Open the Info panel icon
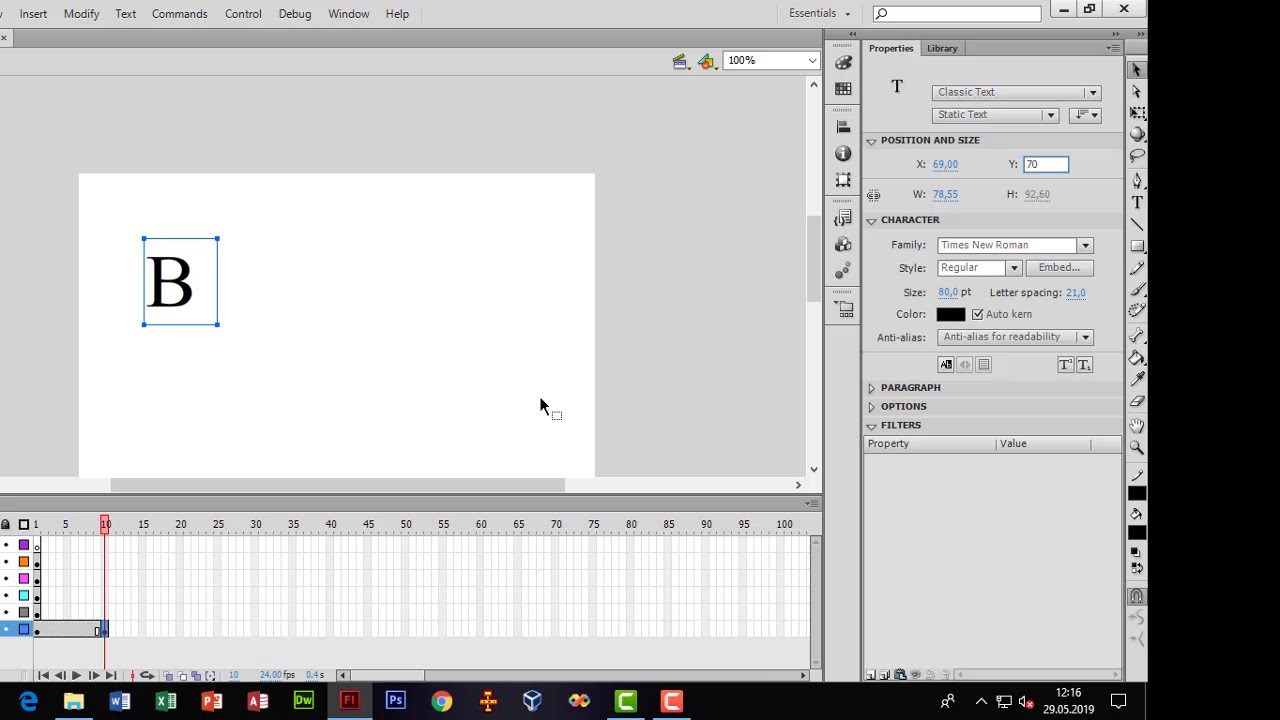The height and width of the screenshot is (720, 1280). point(843,153)
